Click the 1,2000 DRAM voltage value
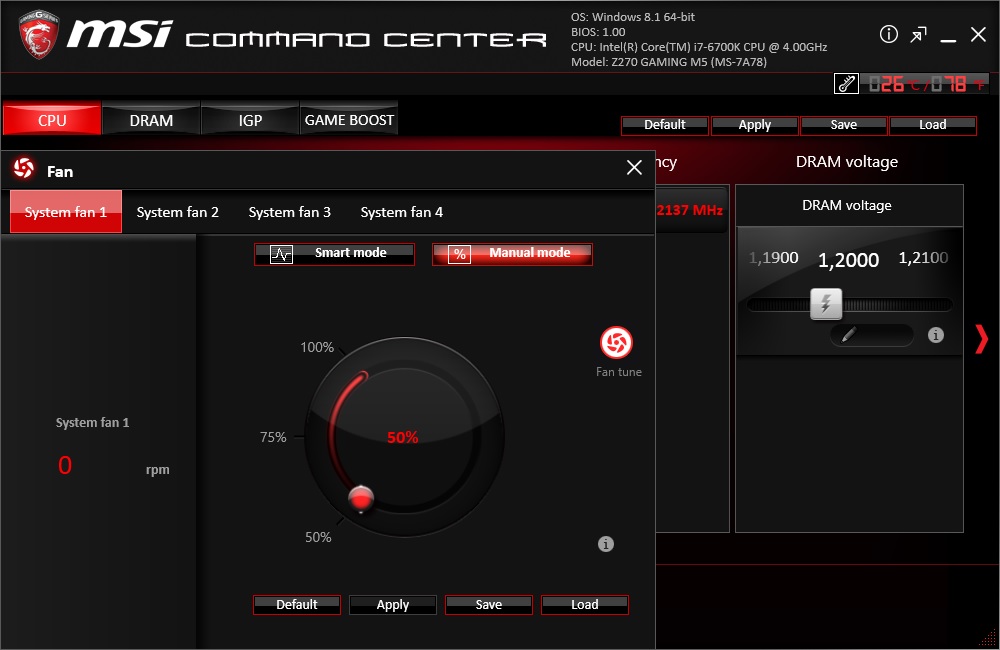 [x=848, y=260]
